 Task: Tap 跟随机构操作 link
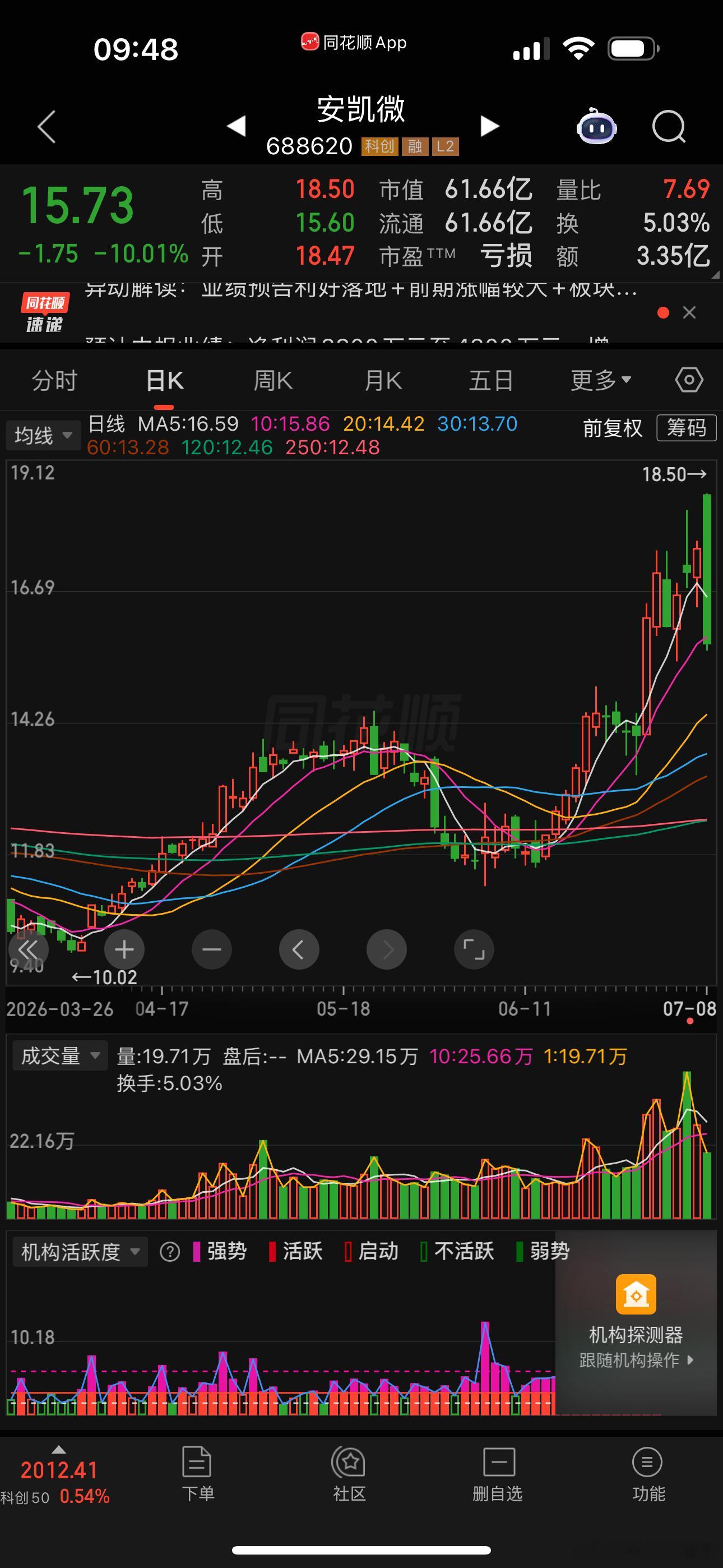point(636,1360)
